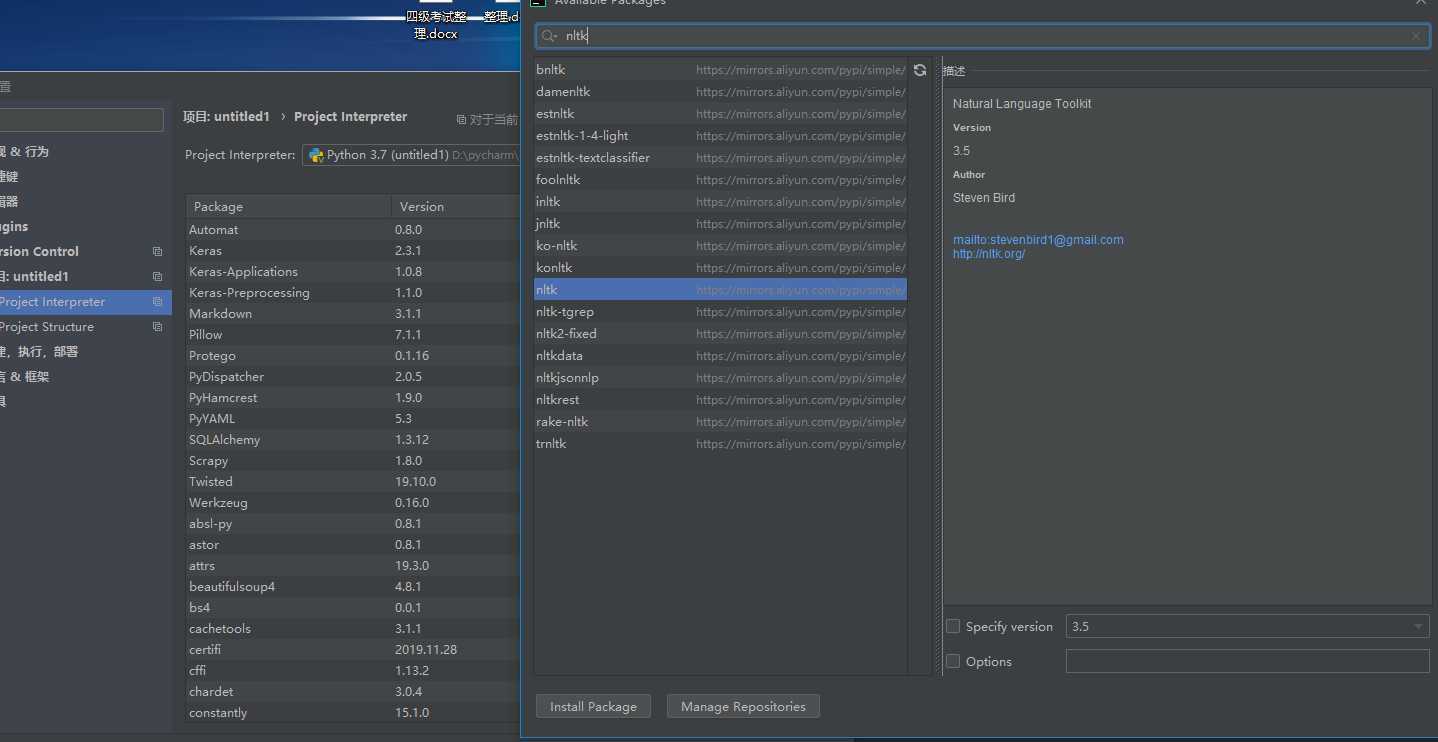1438x742 pixels.
Task: Open the Project Interpreter Python 3.7 dropdown
Action: (411, 155)
